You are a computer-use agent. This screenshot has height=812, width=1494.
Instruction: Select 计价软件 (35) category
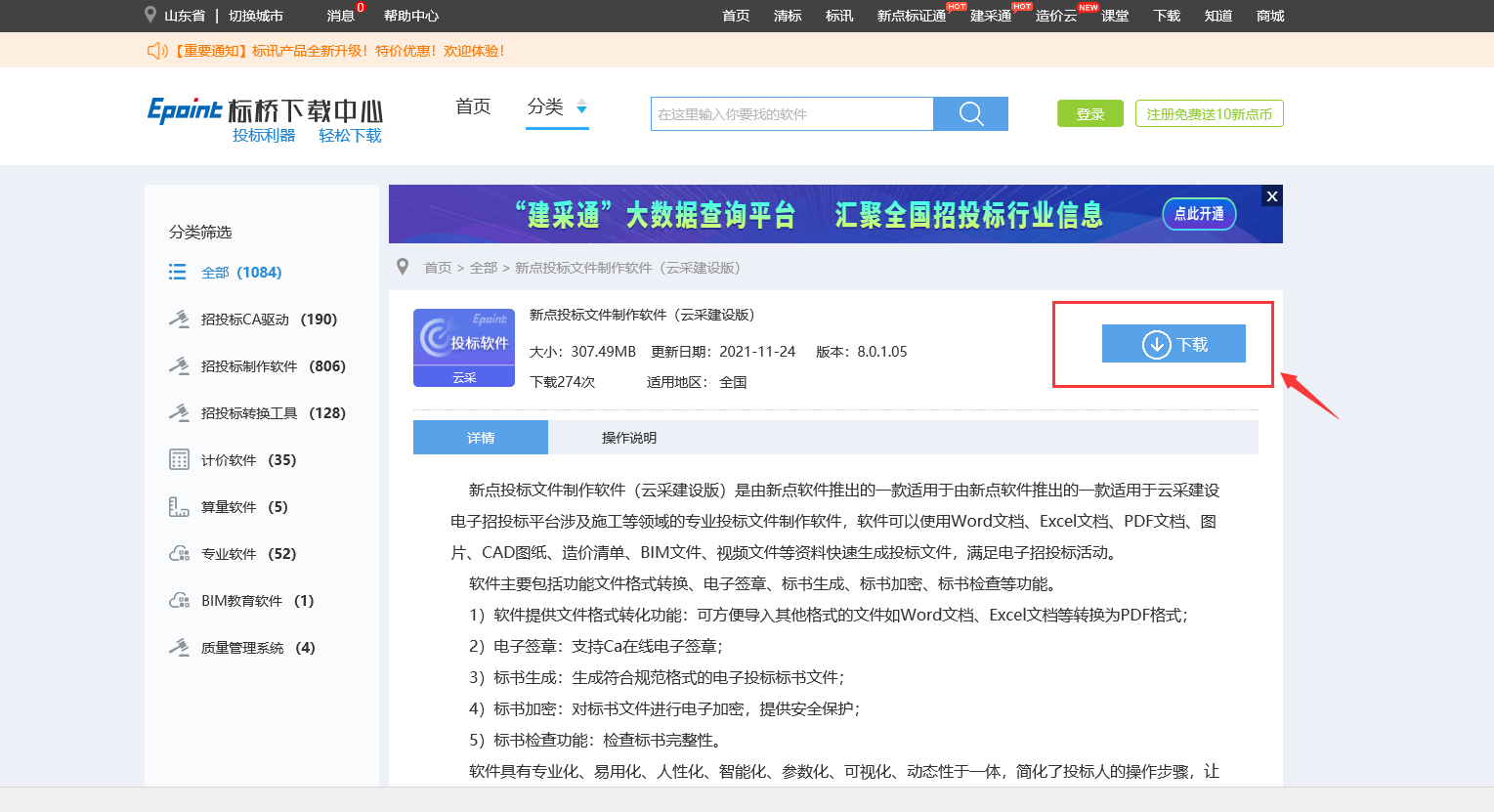click(x=249, y=459)
